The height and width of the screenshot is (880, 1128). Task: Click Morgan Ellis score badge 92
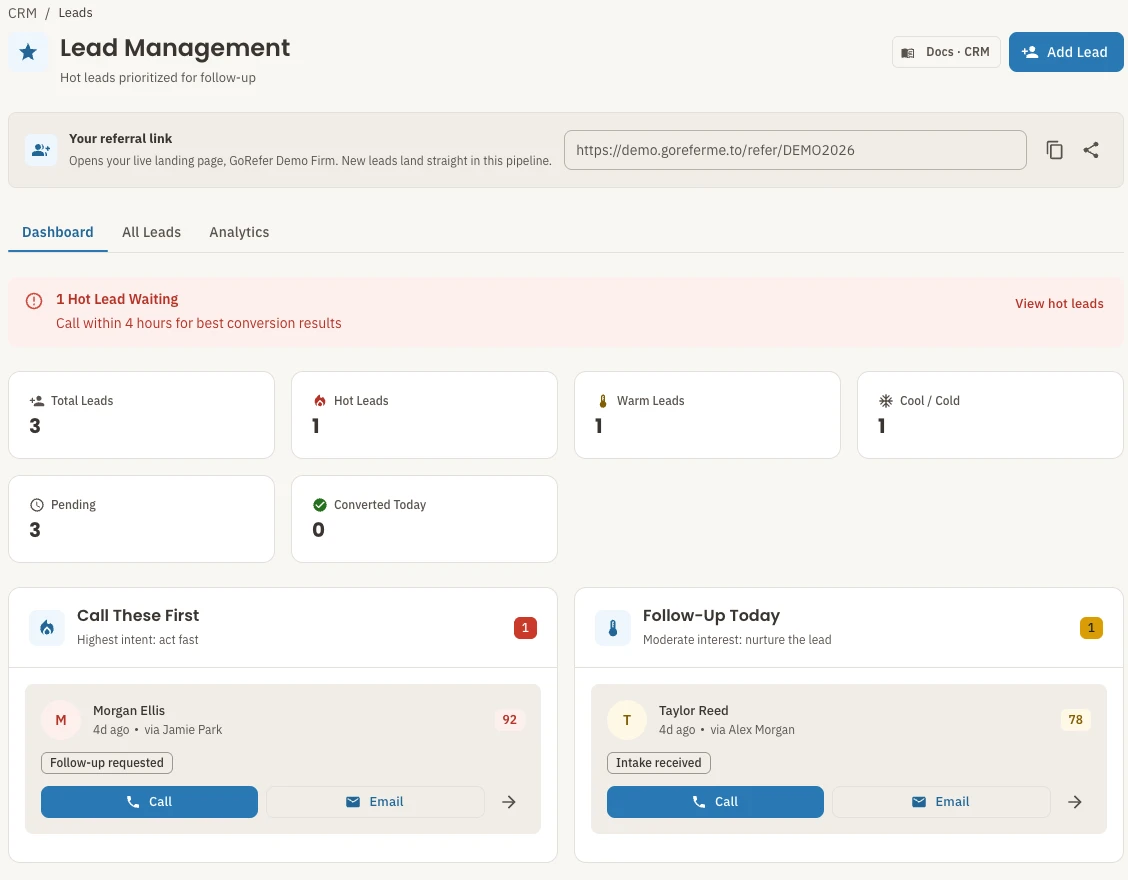[x=509, y=720]
